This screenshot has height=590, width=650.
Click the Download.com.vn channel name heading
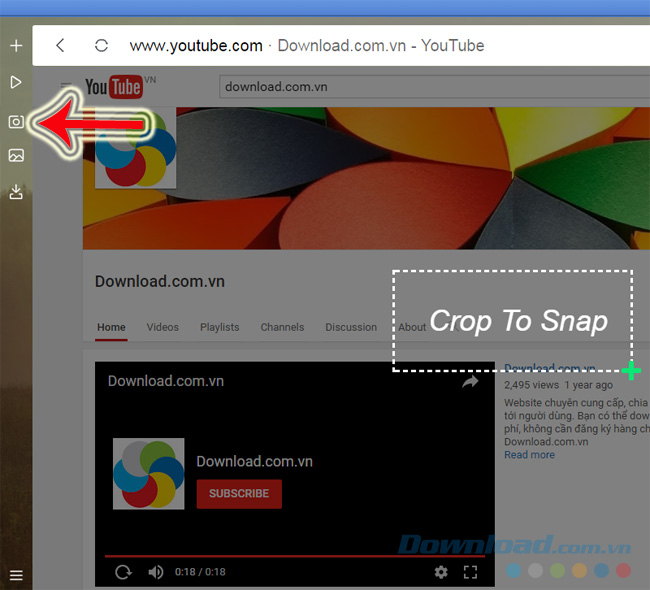(160, 282)
